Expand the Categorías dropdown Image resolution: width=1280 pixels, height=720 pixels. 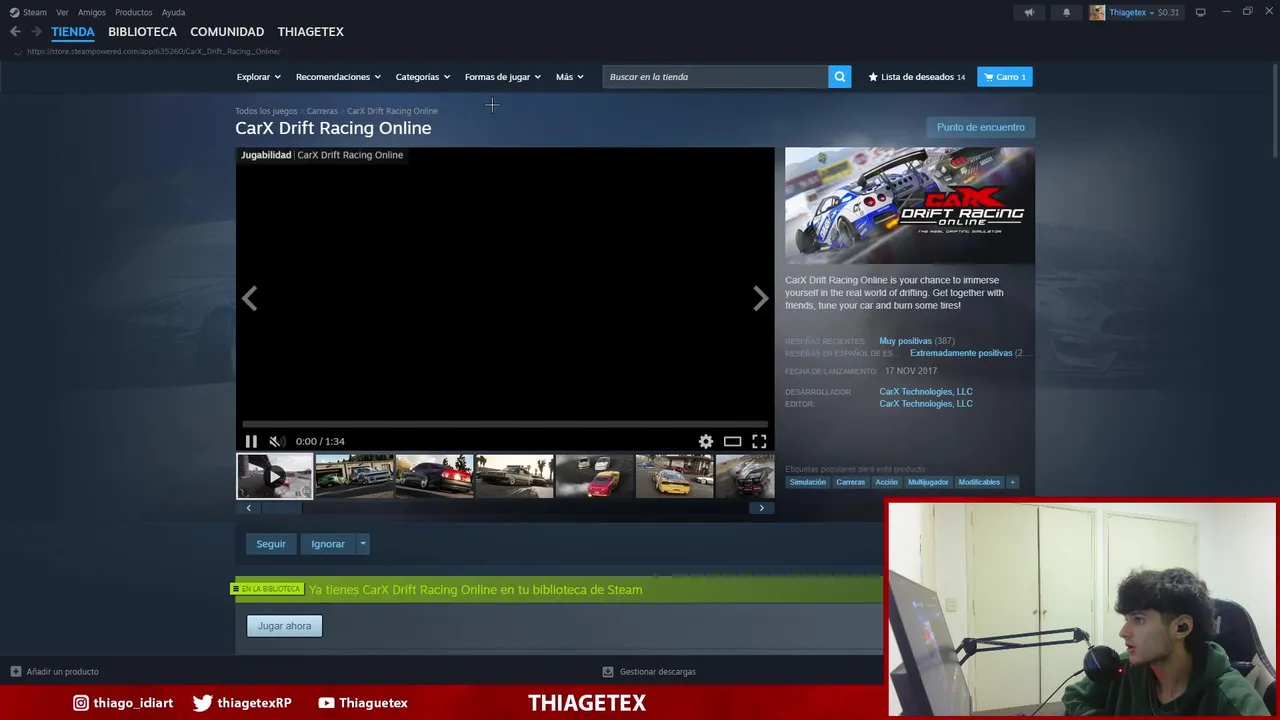422,77
